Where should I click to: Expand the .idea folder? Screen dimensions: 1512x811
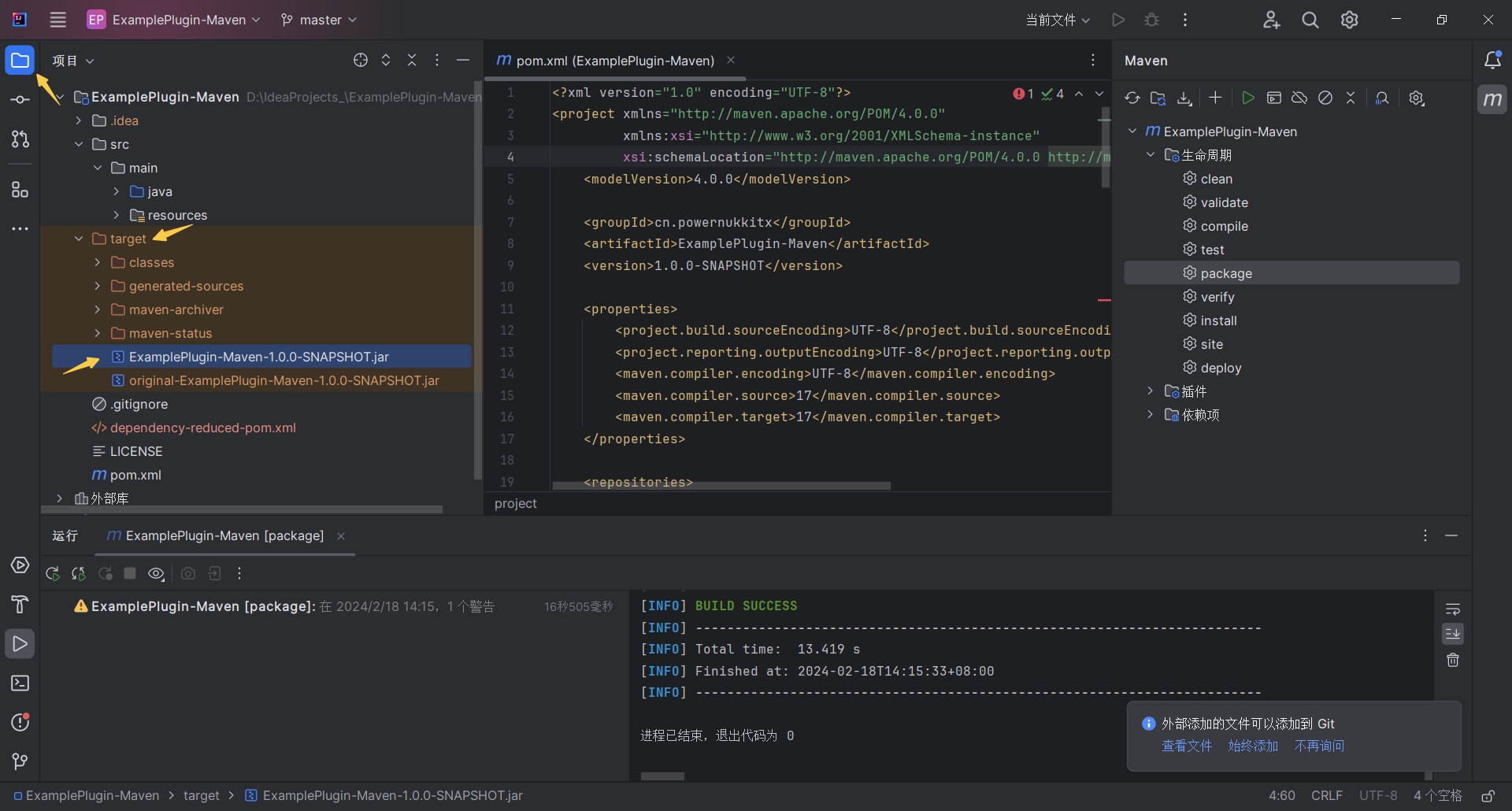pyautogui.click(x=78, y=120)
